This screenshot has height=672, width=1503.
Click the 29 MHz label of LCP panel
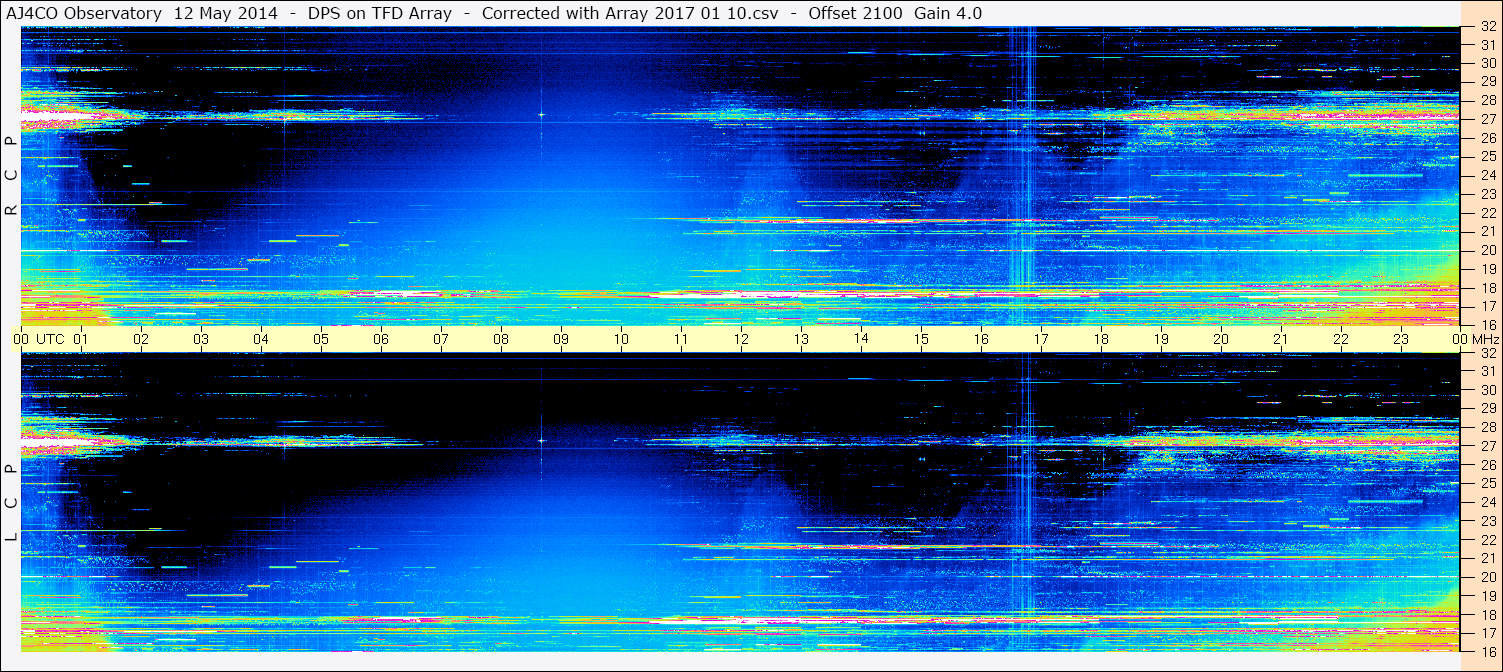click(1488, 409)
